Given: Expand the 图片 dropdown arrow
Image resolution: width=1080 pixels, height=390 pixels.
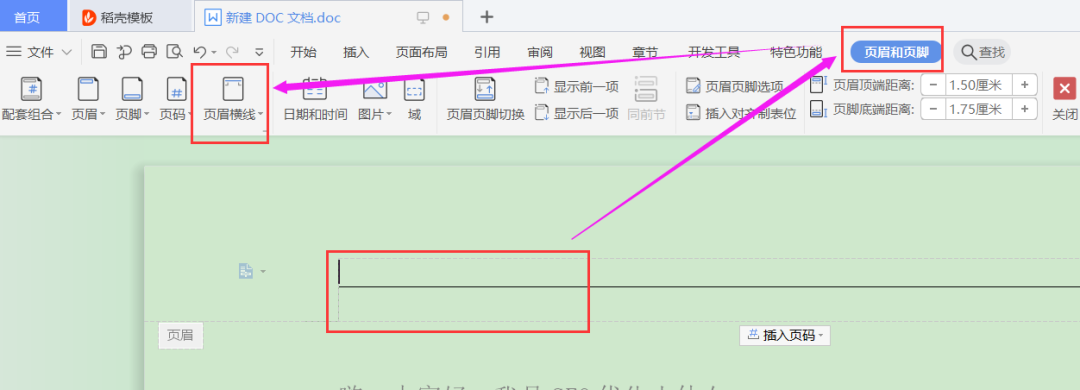Looking at the screenshot, I should 388,114.
